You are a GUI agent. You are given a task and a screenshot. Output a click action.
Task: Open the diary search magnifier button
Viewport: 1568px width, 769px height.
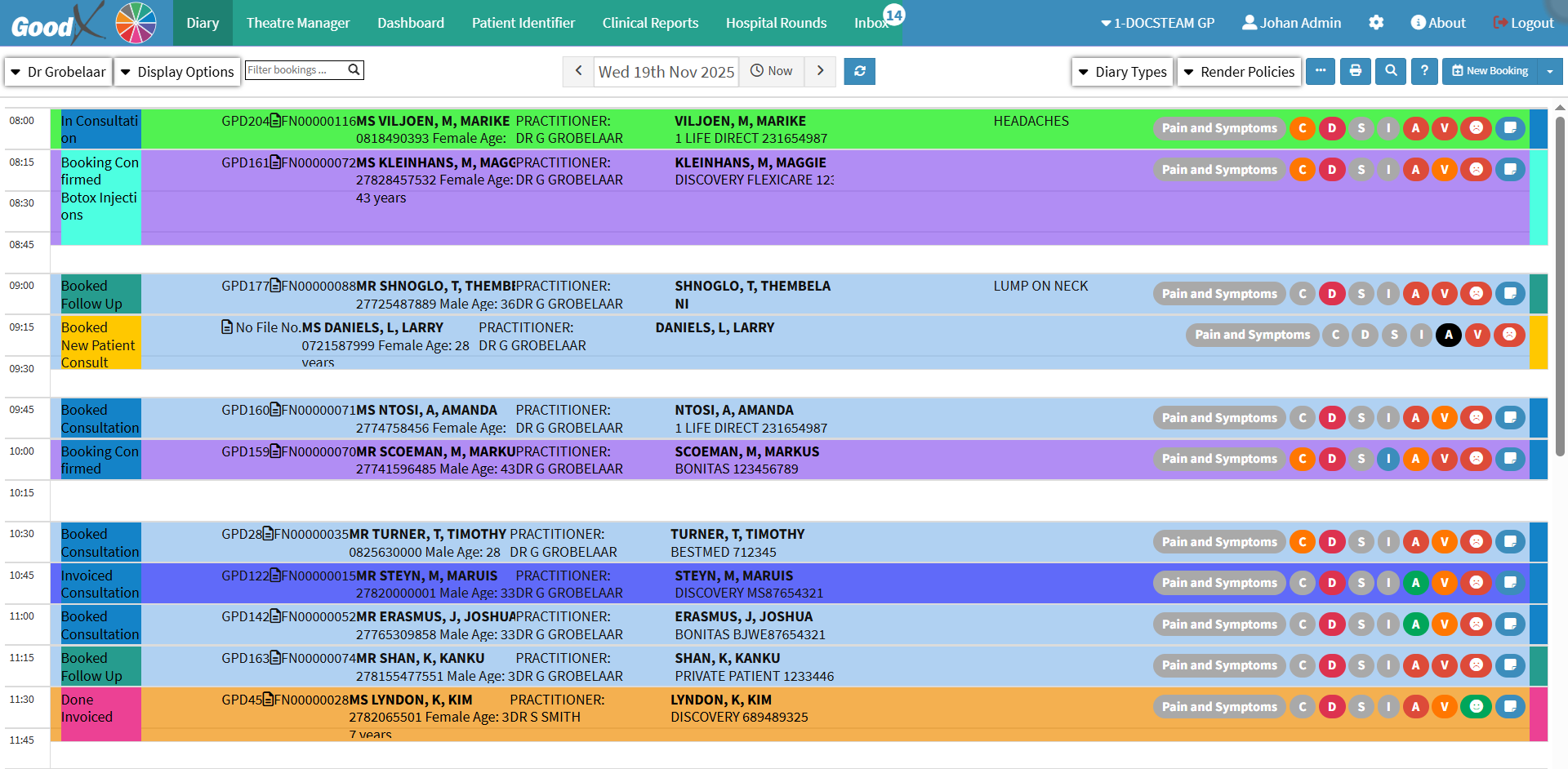[1390, 71]
